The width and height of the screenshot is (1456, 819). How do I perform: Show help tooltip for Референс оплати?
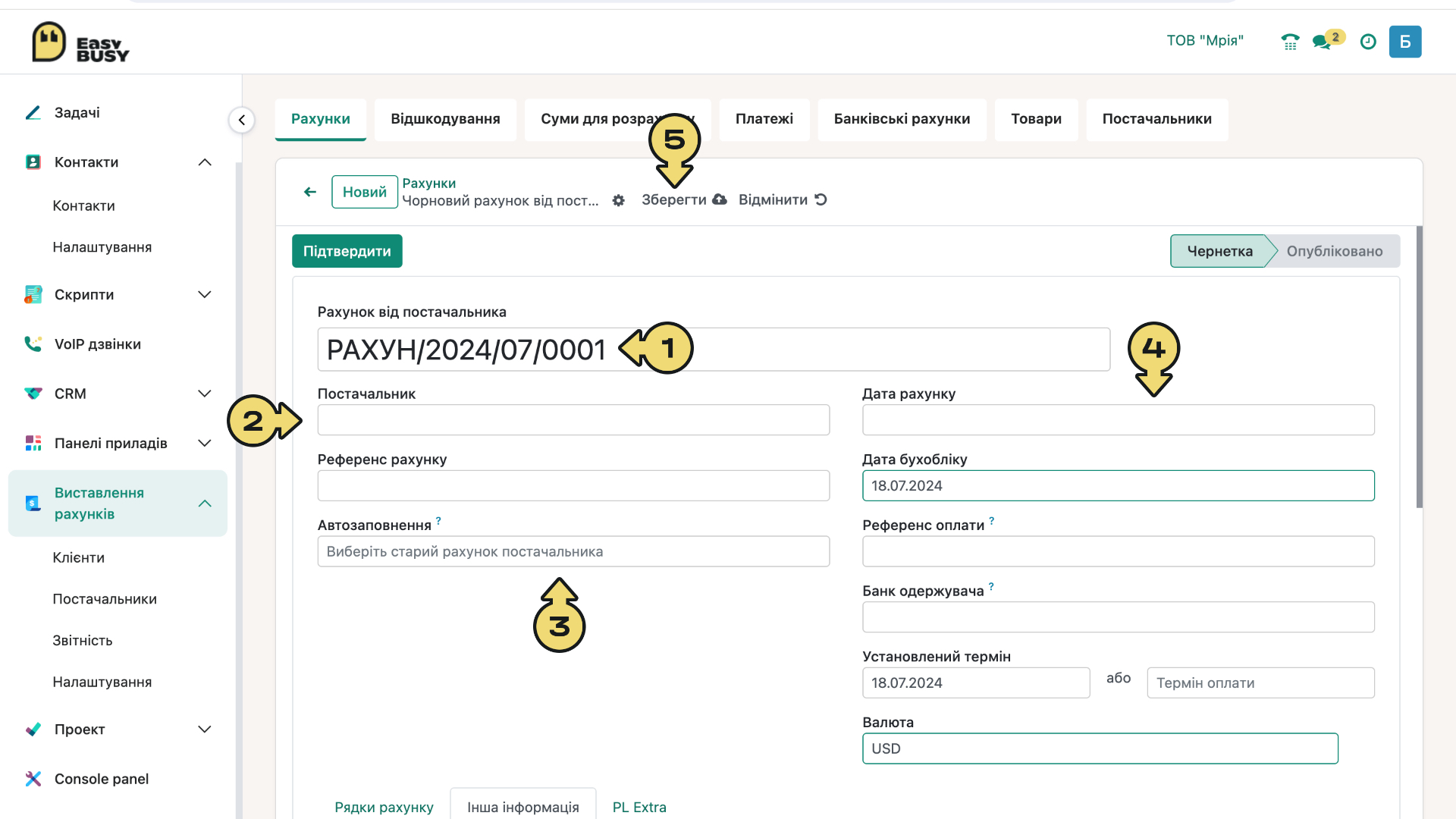coord(991,521)
